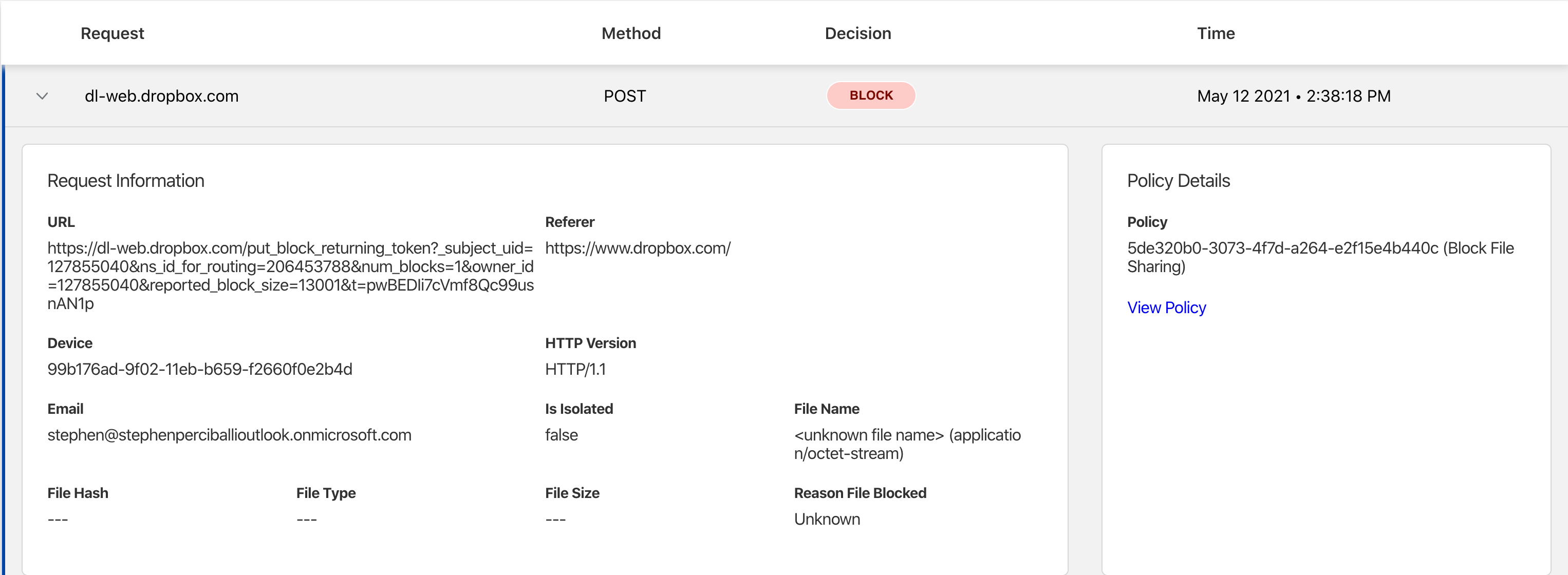Click the Decision column header
The width and height of the screenshot is (1568, 575).
[x=857, y=33]
